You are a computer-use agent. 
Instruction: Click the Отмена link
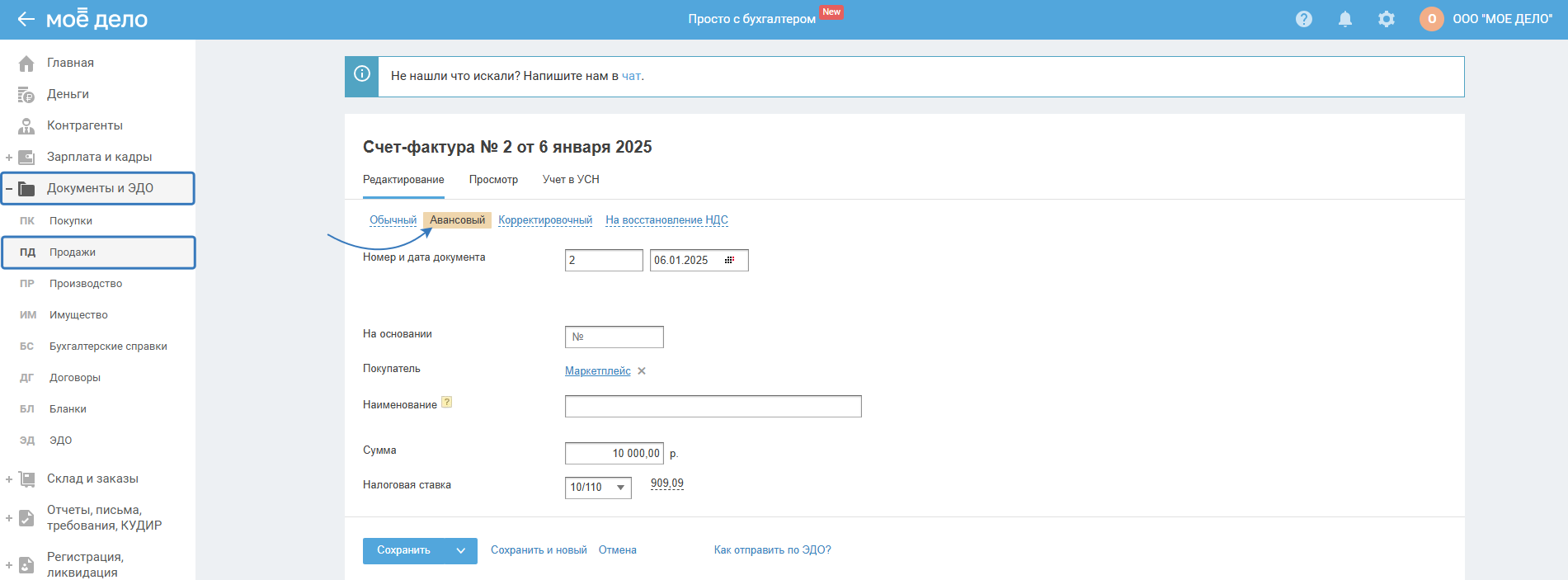point(618,550)
